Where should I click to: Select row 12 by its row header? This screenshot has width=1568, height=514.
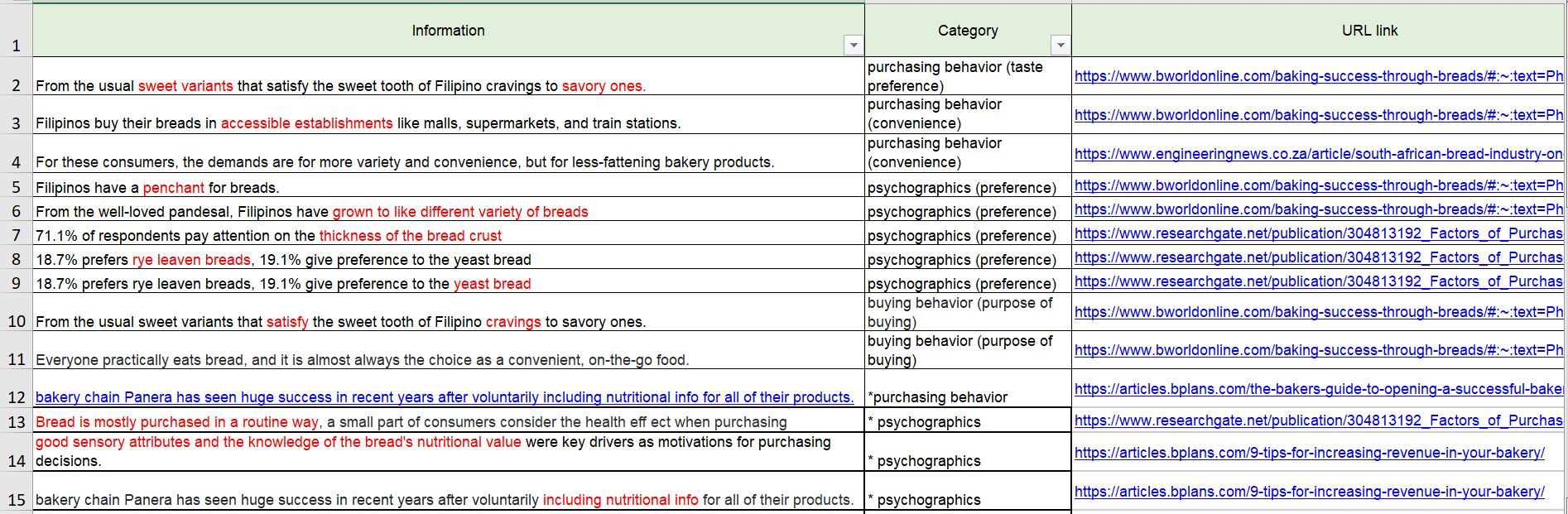click(x=16, y=398)
